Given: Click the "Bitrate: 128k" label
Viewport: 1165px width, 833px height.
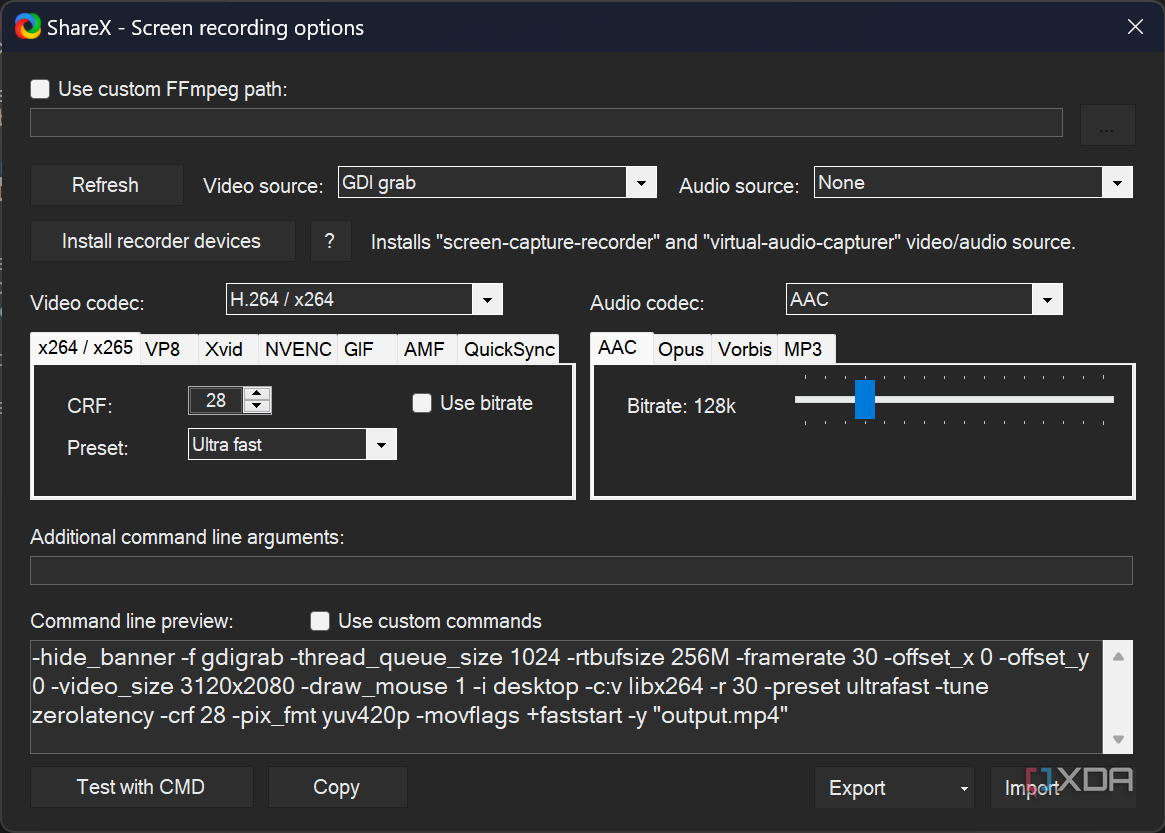Looking at the screenshot, I should [681, 406].
